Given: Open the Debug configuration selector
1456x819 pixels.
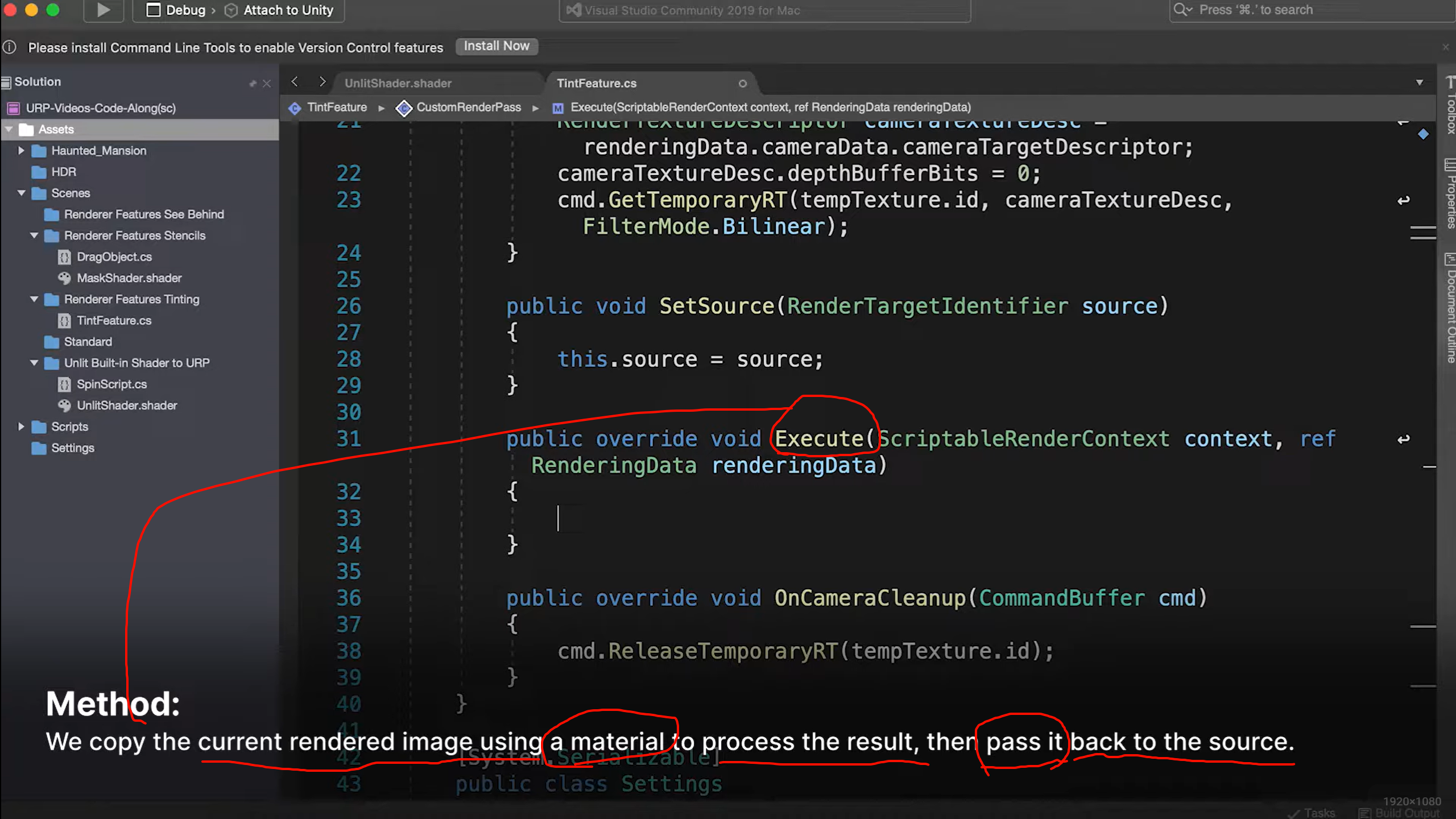Looking at the screenshot, I should pos(176,10).
